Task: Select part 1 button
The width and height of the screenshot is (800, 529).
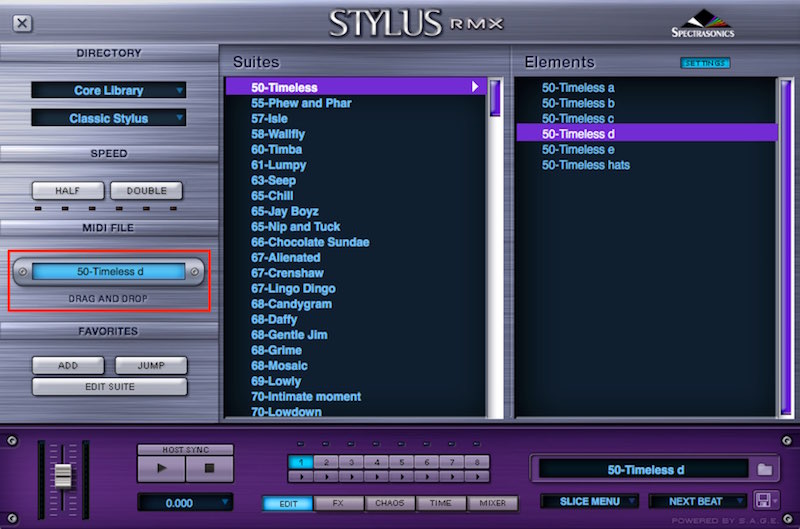Action: 301,462
